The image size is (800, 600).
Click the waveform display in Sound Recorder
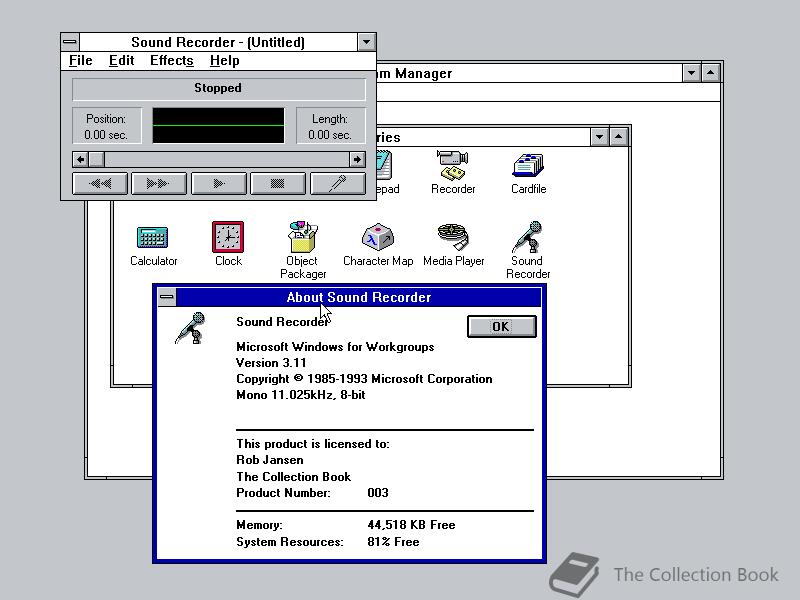tap(218, 126)
